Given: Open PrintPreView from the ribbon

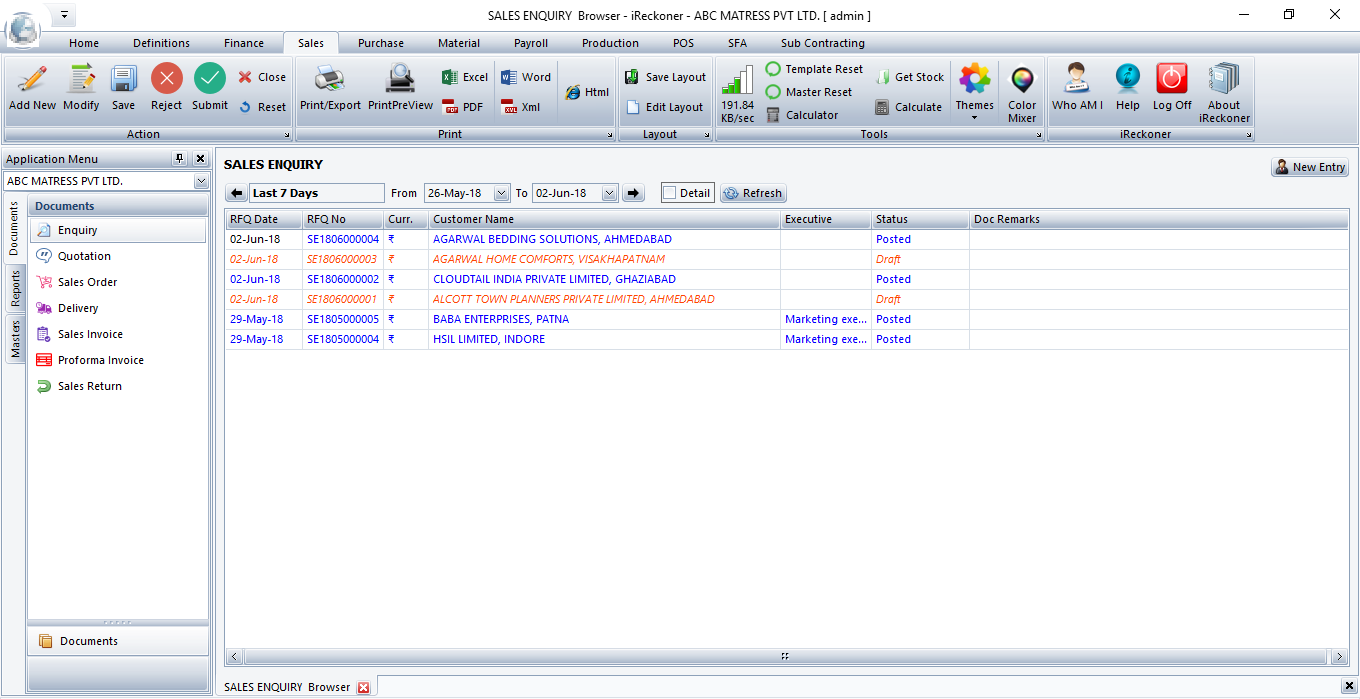Looking at the screenshot, I should pos(400,80).
